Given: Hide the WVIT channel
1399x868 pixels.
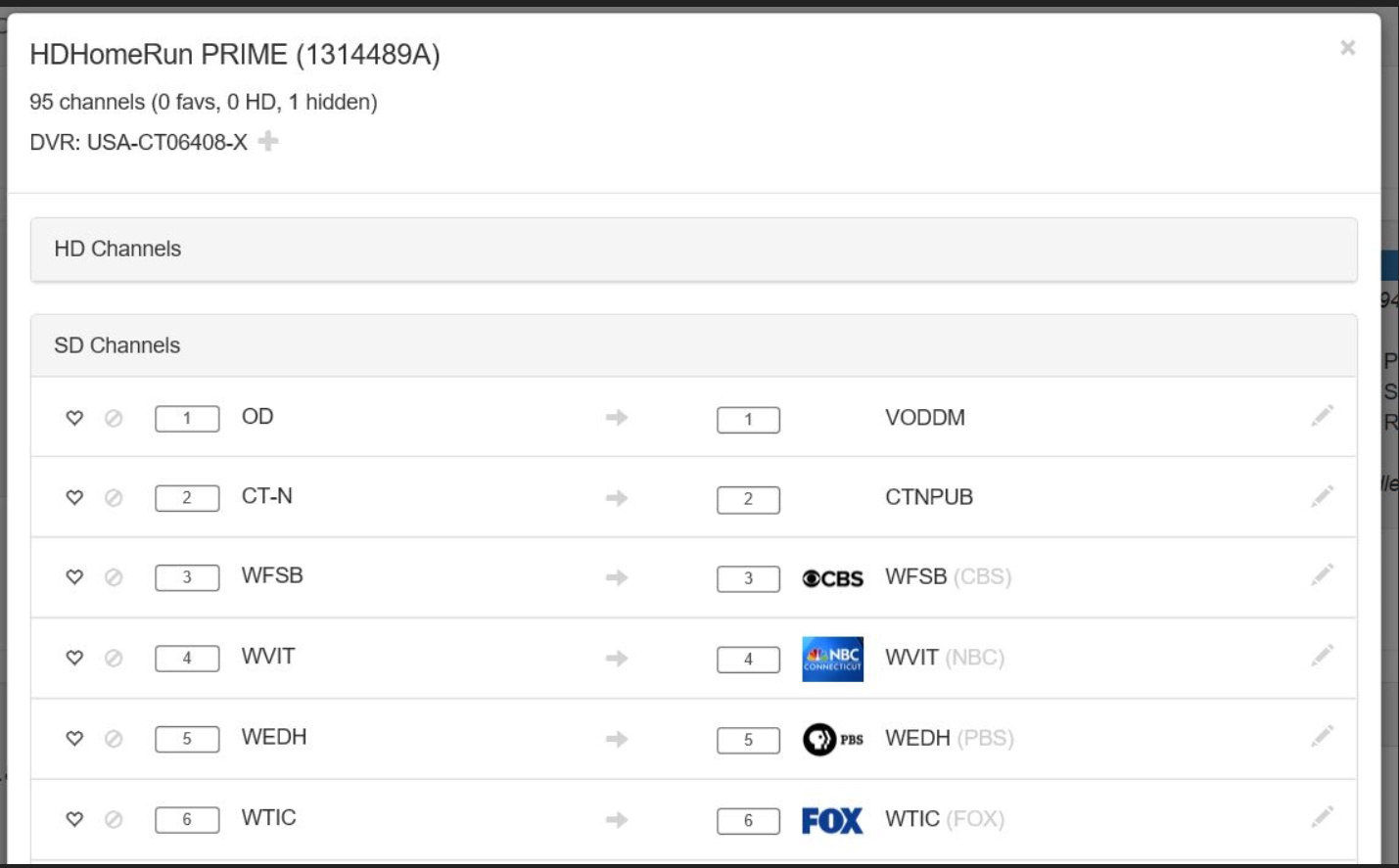Looking at the screenshot, I should click(x=114, y=659).
